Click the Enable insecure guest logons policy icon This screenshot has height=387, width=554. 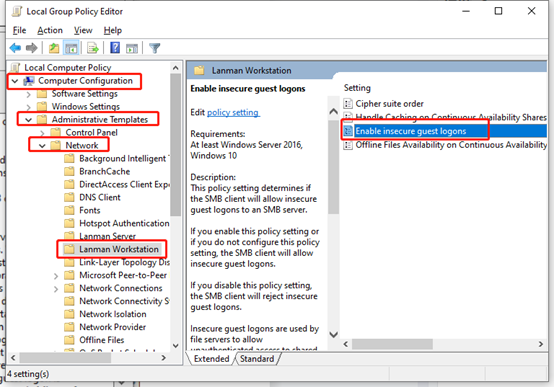pyautogui.click(x=348, y=131)
